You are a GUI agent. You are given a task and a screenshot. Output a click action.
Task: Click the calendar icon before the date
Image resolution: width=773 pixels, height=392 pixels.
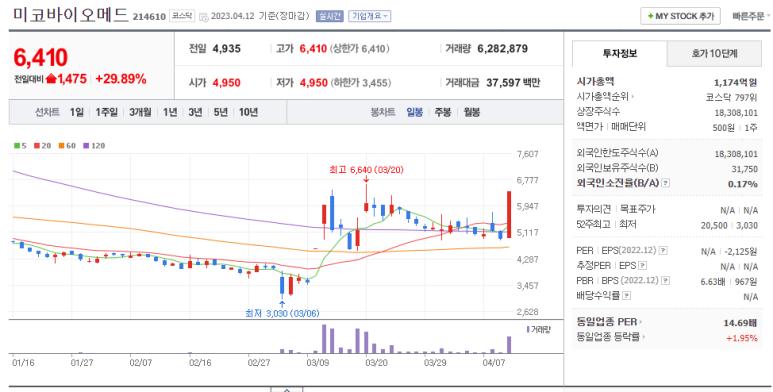coord(204,16)
